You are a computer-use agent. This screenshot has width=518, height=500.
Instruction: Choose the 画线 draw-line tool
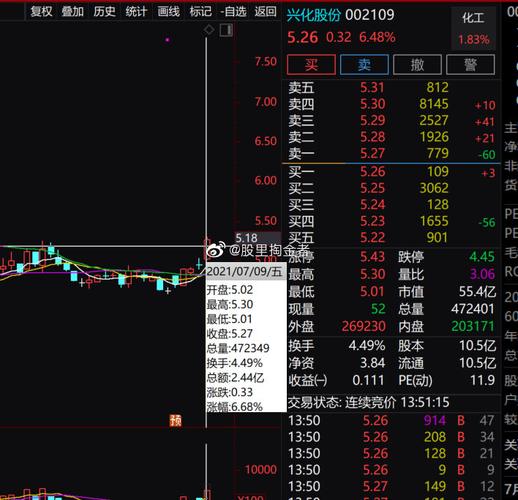point(168,12)
